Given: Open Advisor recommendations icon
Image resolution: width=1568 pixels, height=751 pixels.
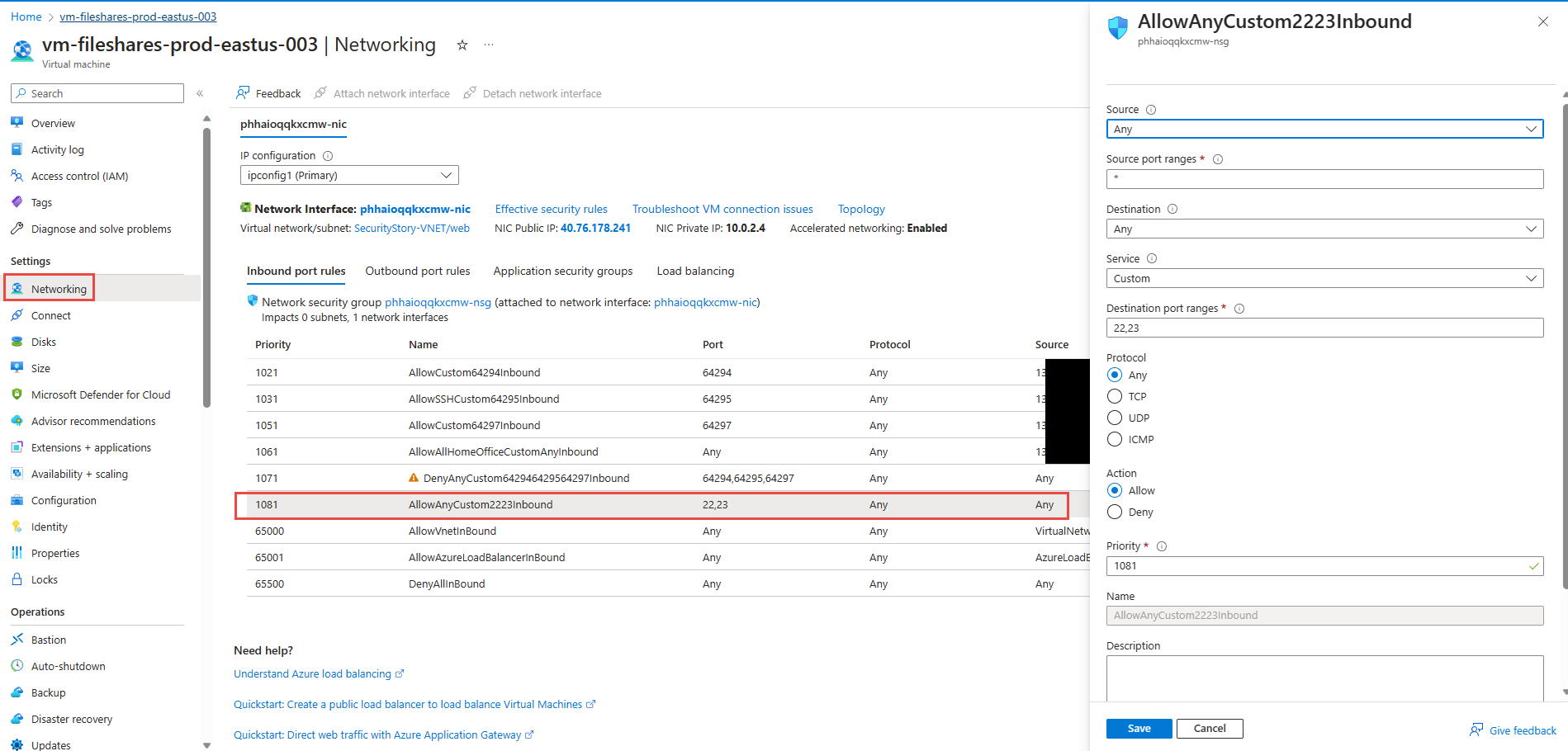Looking at the screenshot, I should pos(17,421).
